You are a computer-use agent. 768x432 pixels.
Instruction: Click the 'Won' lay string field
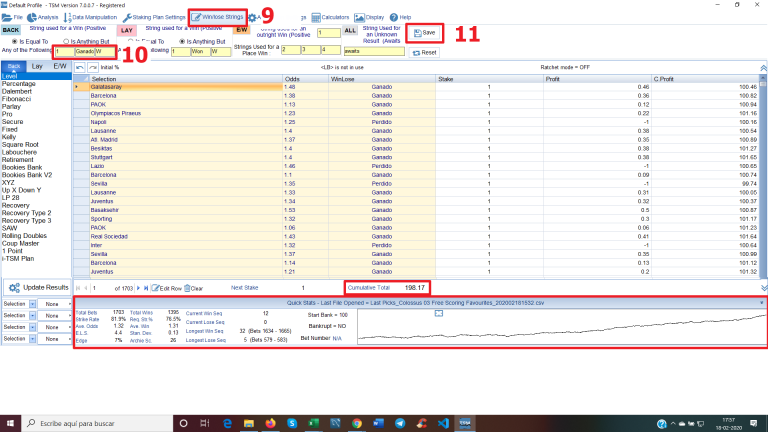coord(200,51)
